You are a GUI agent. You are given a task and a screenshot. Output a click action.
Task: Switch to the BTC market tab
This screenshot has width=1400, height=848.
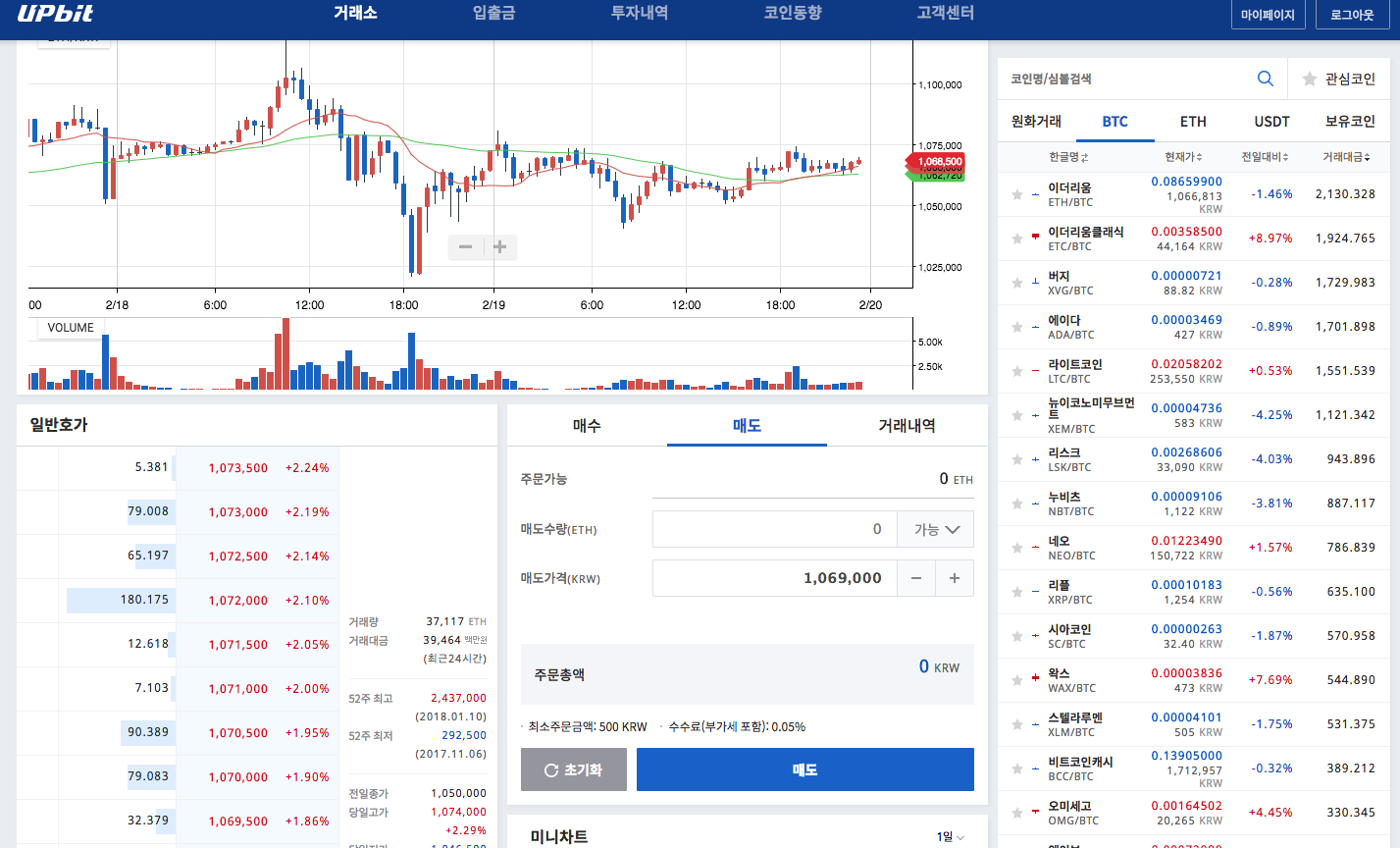1115,121
